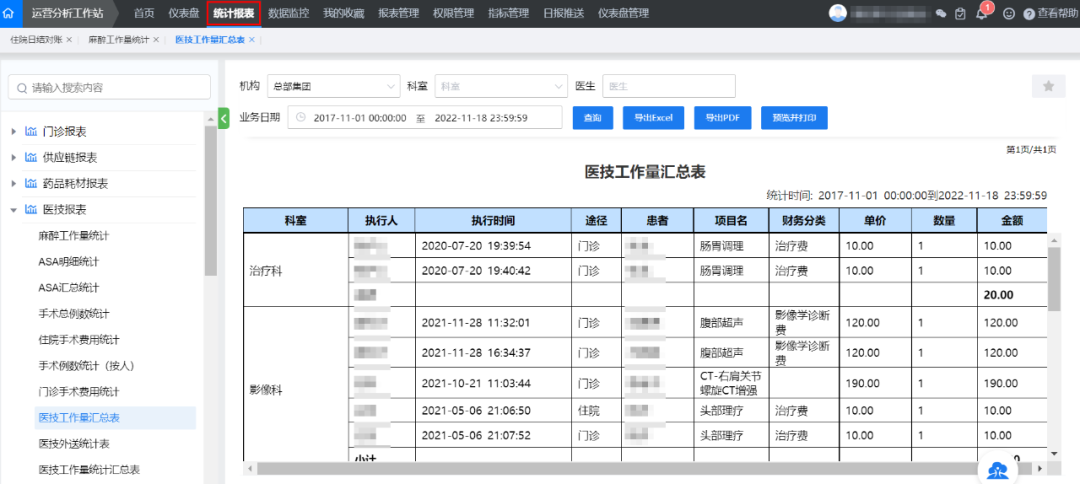This screenshot has height=484, width=1080.
Task: Click the 药品耗材报表 chart icon
Action: [30, 184]
